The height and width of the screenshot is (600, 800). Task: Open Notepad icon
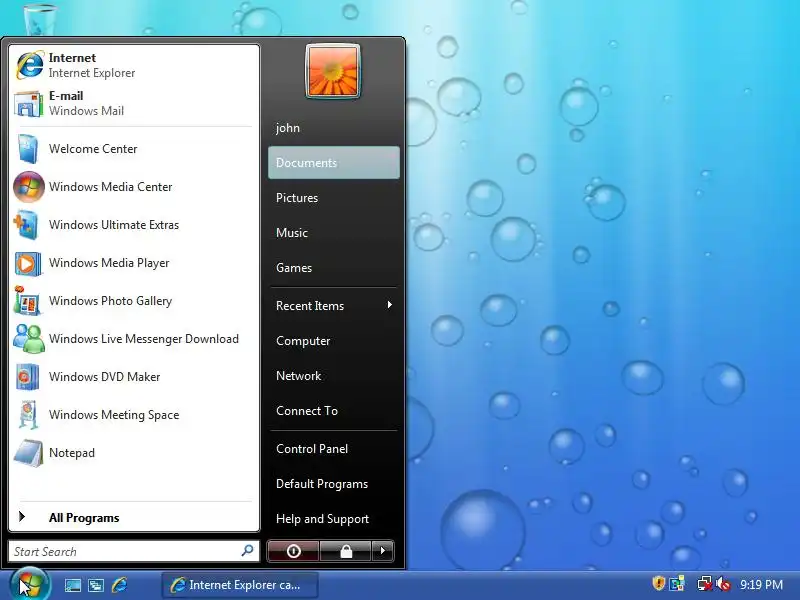pos(29,453)
